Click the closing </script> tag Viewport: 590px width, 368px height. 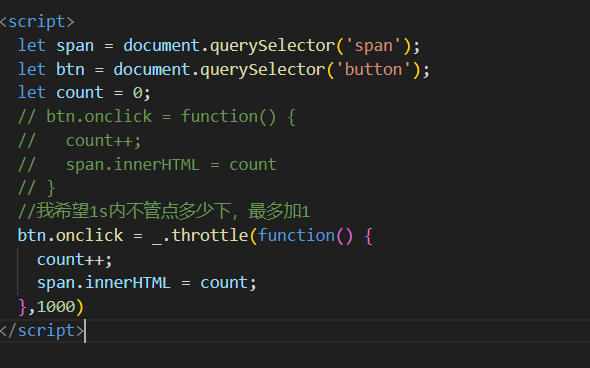click(x=42, y=331)
